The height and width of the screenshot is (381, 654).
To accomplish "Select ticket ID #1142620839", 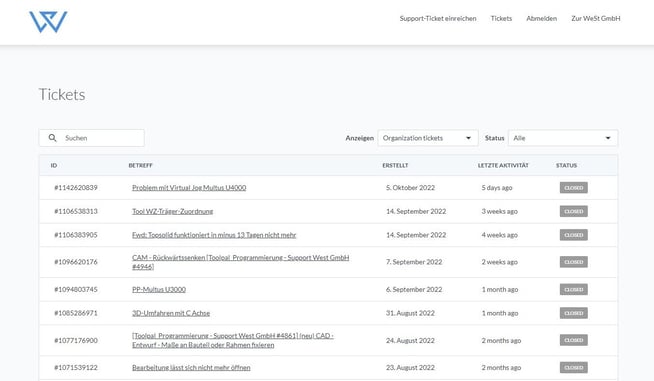I will (x=76, y=188).
